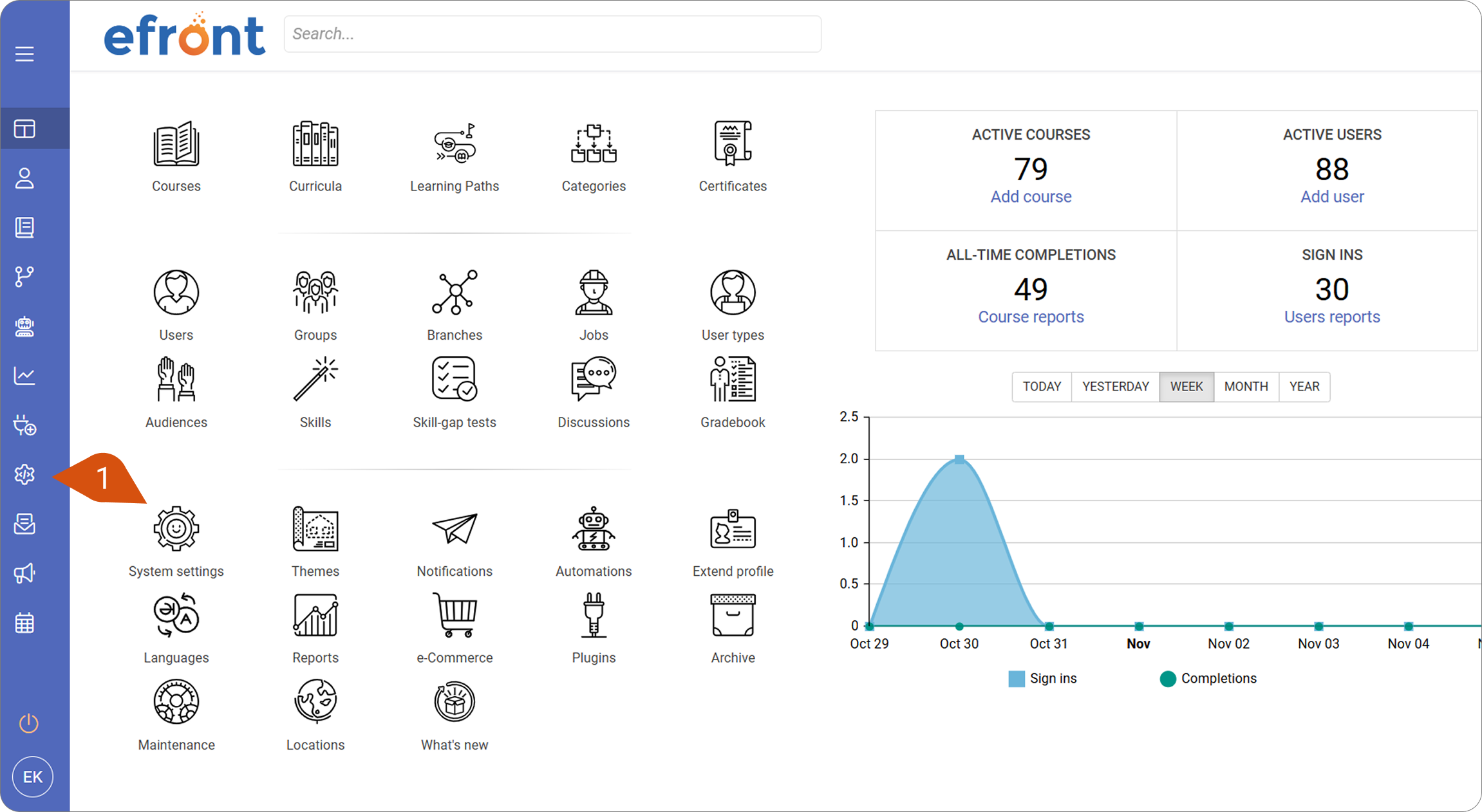Select the YEAR chart range
Screen dimensions: 1482x812
coord(1304,387)
